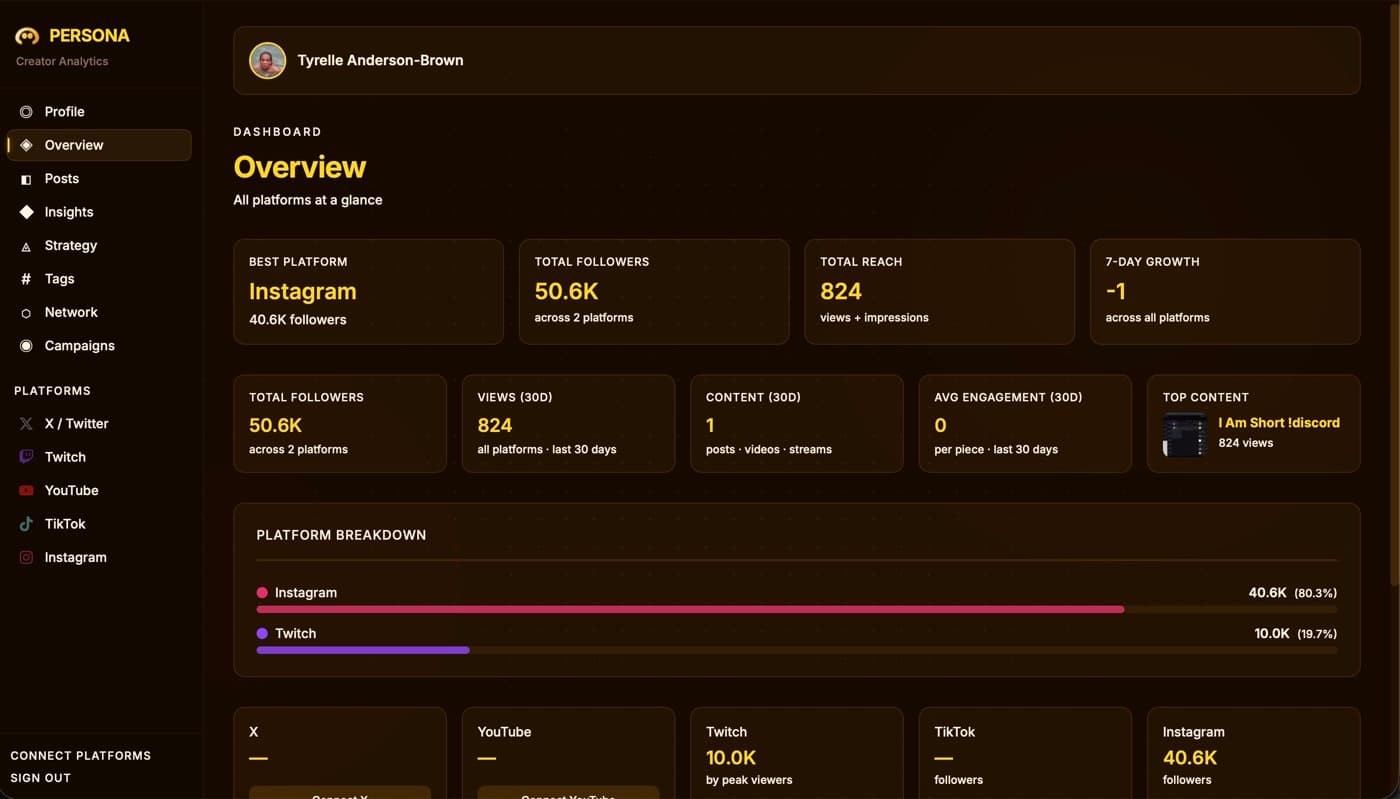Go to the Profile page
Image resolution: width=1400 pixels, height=799 pixels.
pyautogui.click(x=64, y=112)
